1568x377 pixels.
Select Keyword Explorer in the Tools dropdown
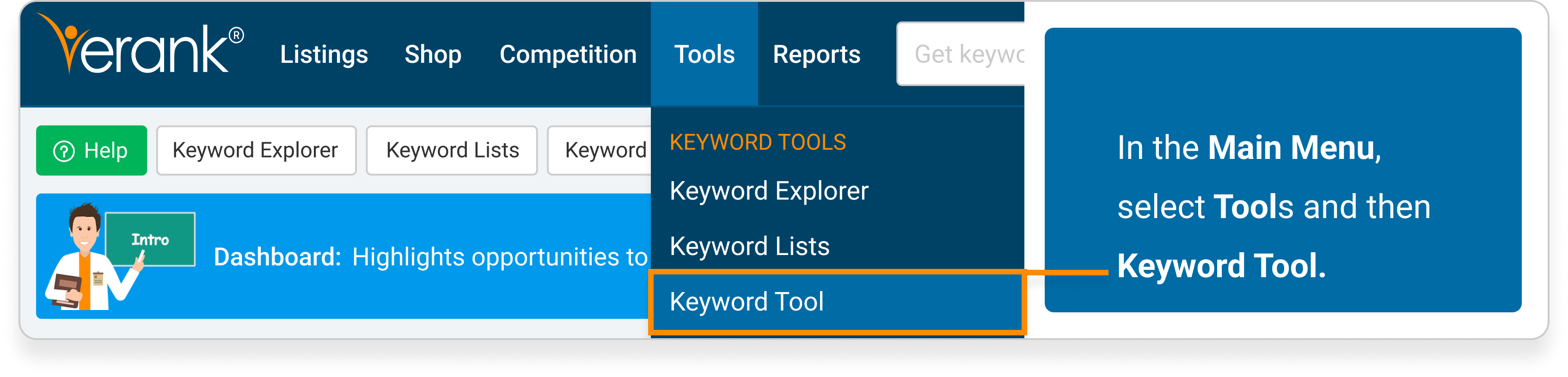coord(769,191)
